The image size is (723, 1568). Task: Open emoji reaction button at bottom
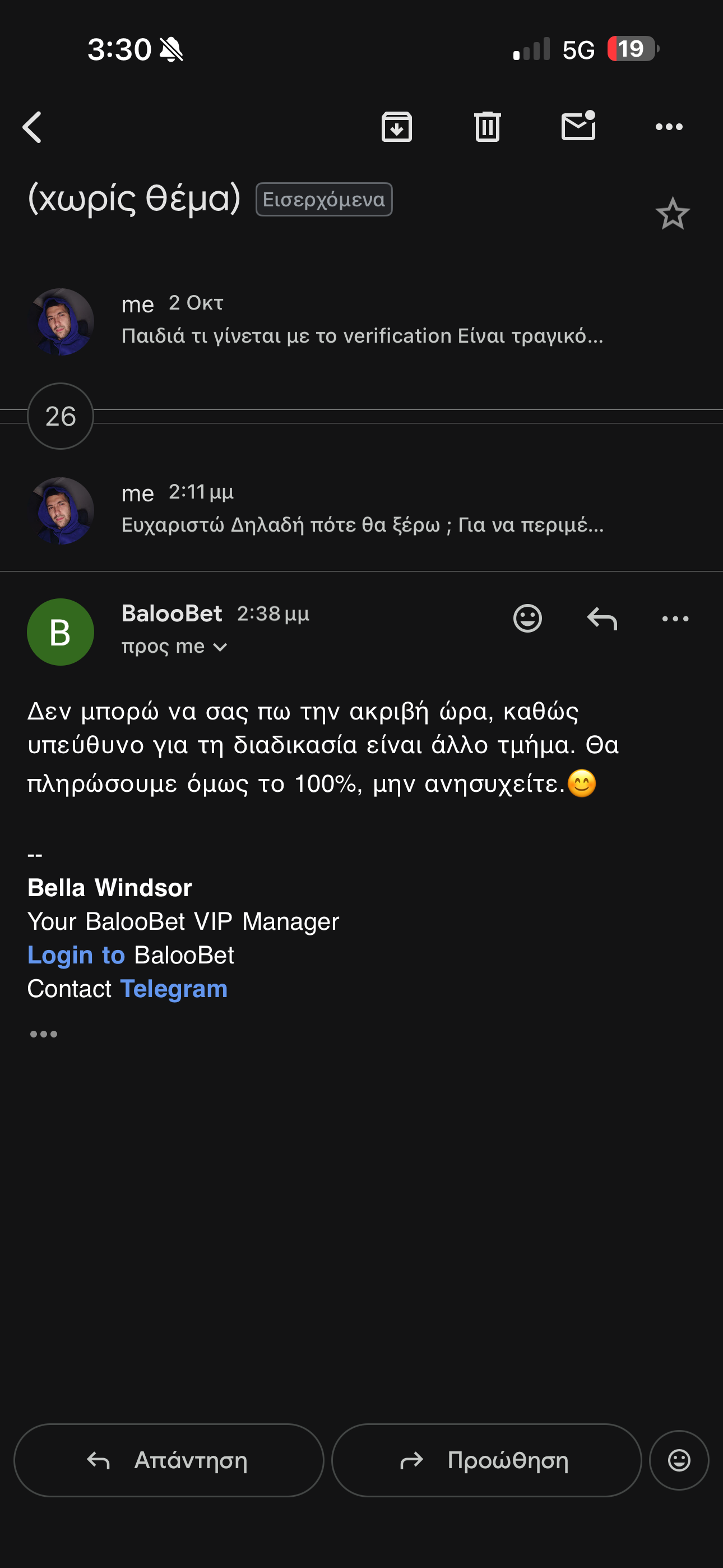[x=679, y=1460]
